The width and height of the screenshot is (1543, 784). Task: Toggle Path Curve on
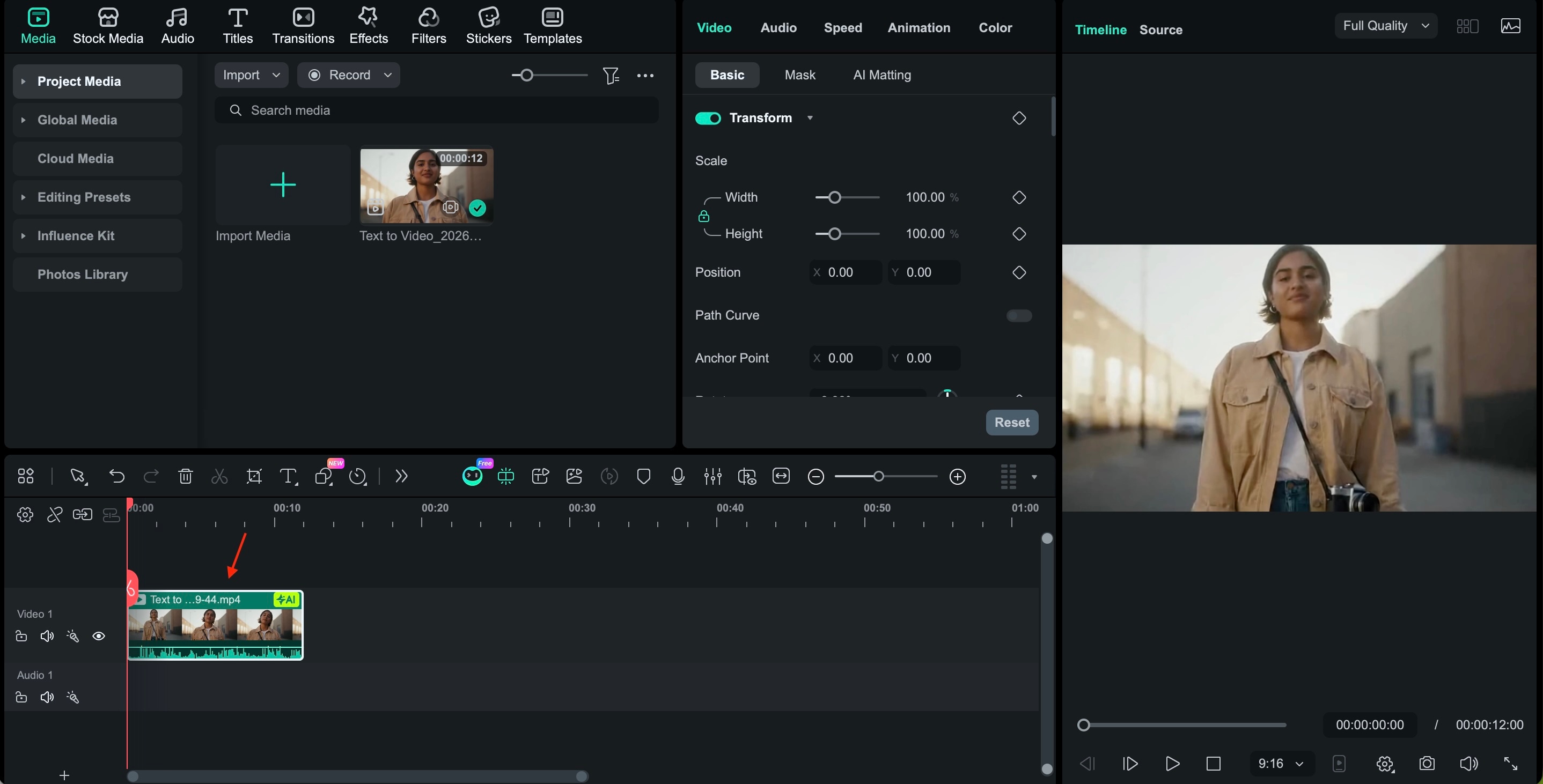(1018, 316)
